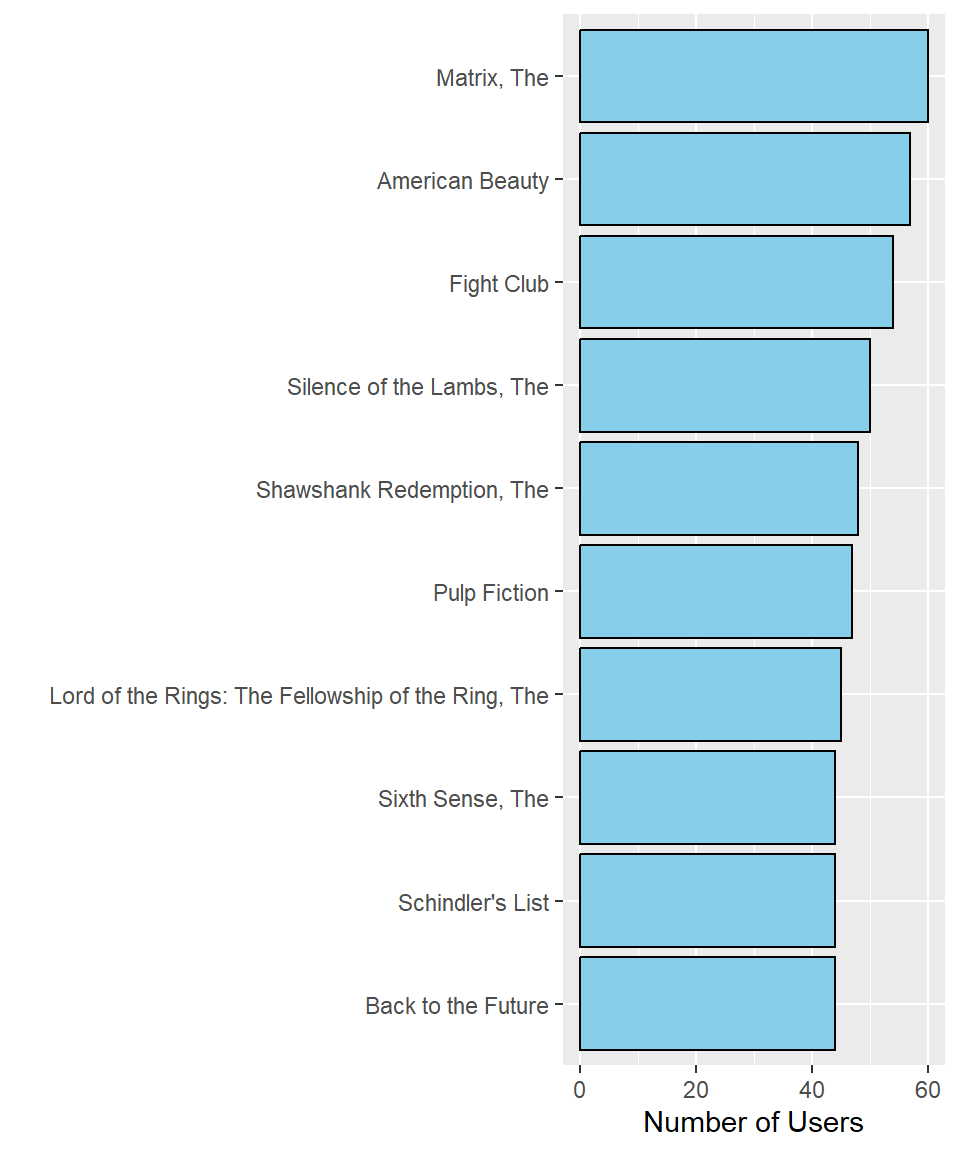Click the Shawshank Redemption bar

pyautogui.click(x=718, y=488)
